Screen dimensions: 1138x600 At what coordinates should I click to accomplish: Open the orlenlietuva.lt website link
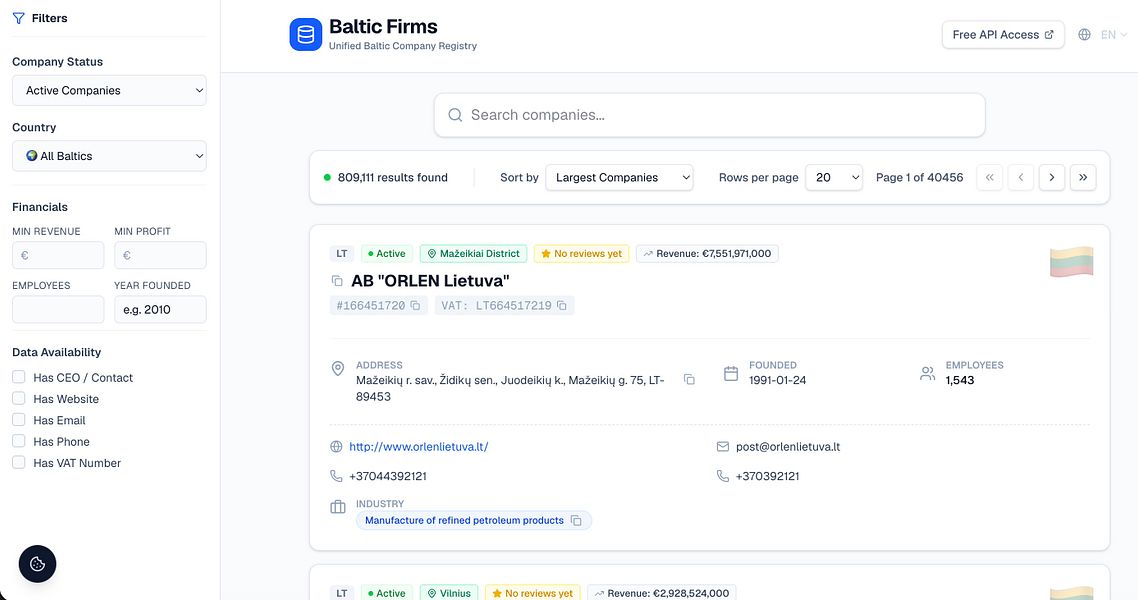pyautogui.click(x=419, y=447)
